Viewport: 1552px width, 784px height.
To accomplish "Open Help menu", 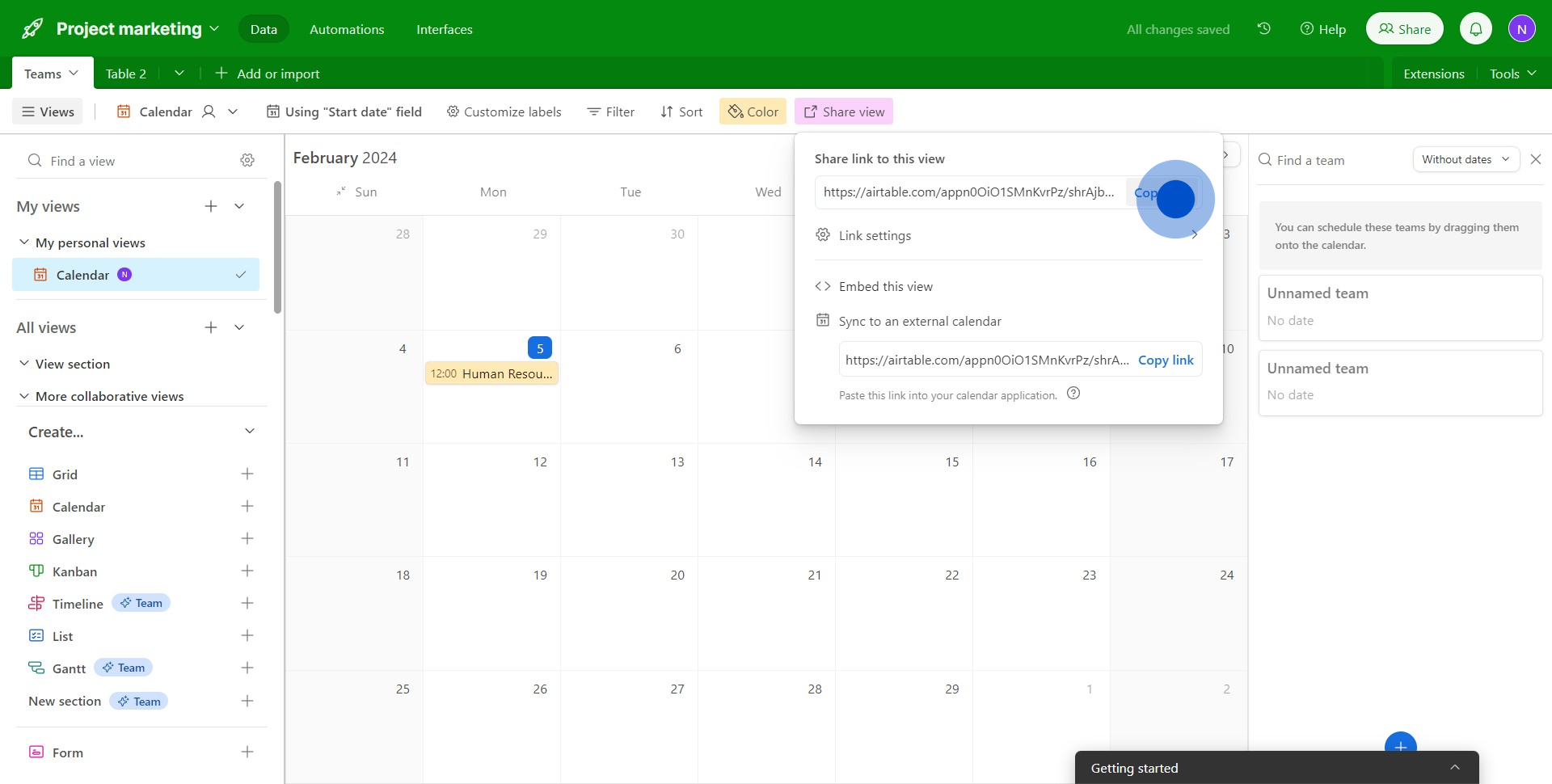I will pyautogui.click(x=1323, y=29).
